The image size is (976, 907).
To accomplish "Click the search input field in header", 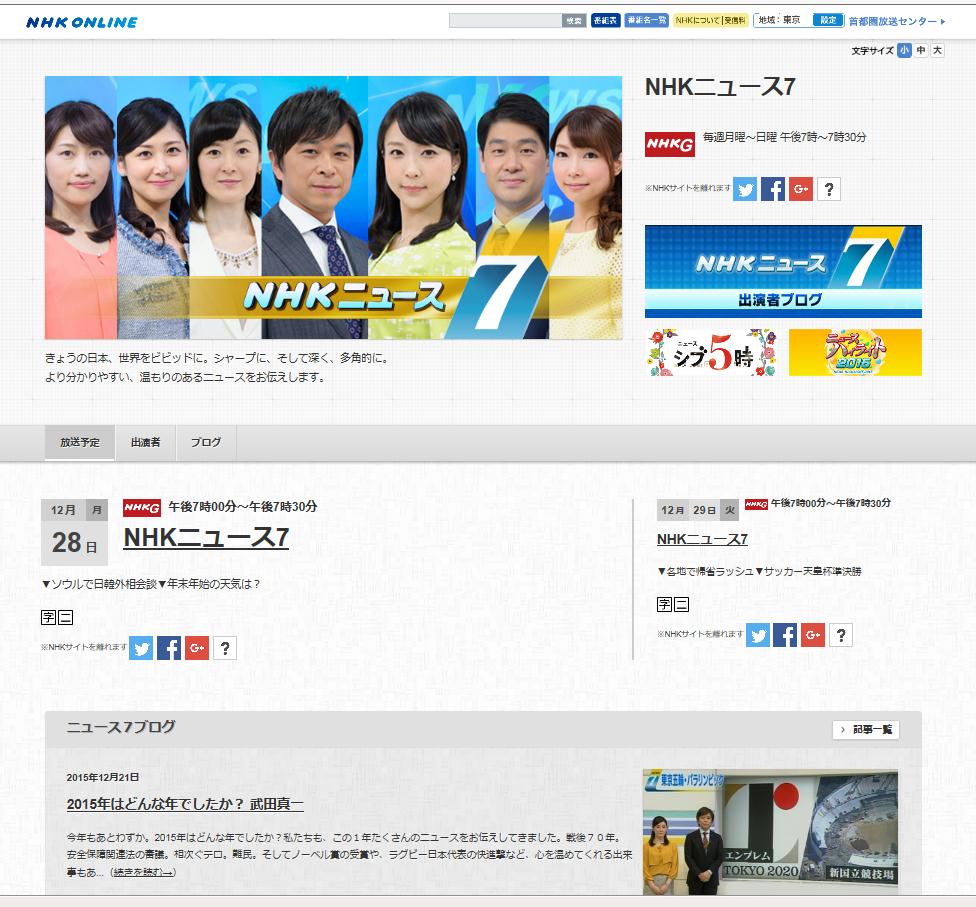I will click(x=505, y=21).
